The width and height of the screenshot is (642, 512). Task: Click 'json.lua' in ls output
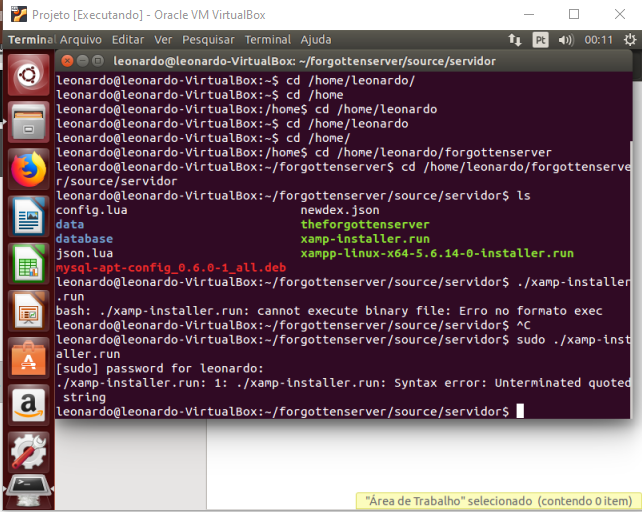coord(84,253)
